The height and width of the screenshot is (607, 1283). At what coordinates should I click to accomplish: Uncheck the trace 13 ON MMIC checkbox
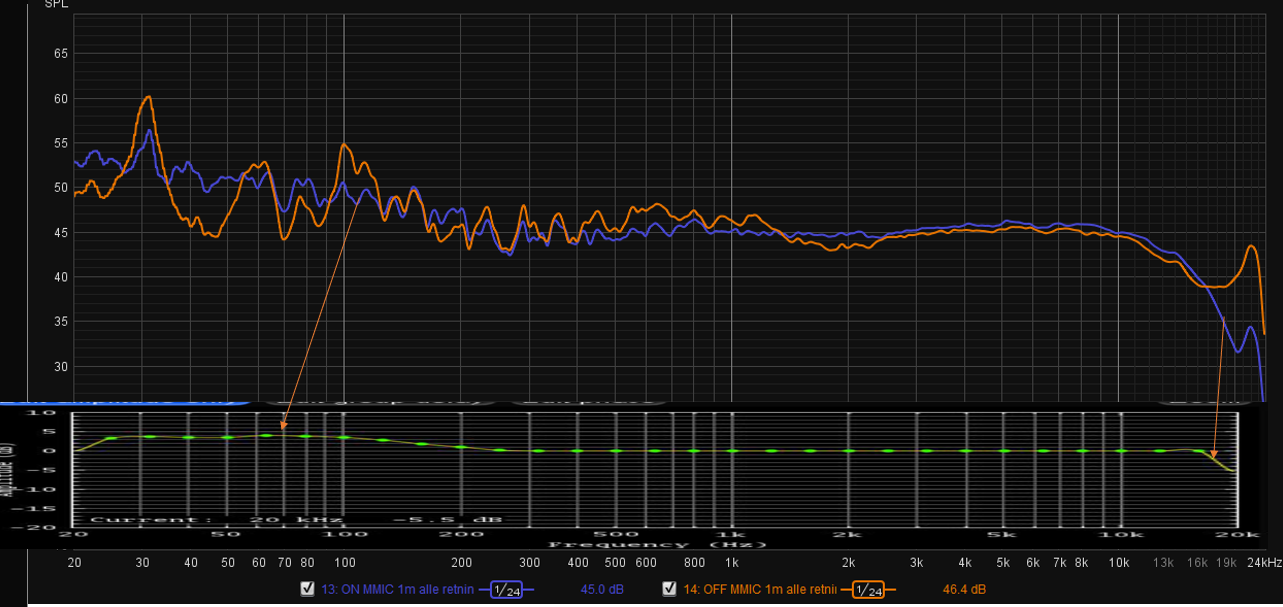coord(308,589)
